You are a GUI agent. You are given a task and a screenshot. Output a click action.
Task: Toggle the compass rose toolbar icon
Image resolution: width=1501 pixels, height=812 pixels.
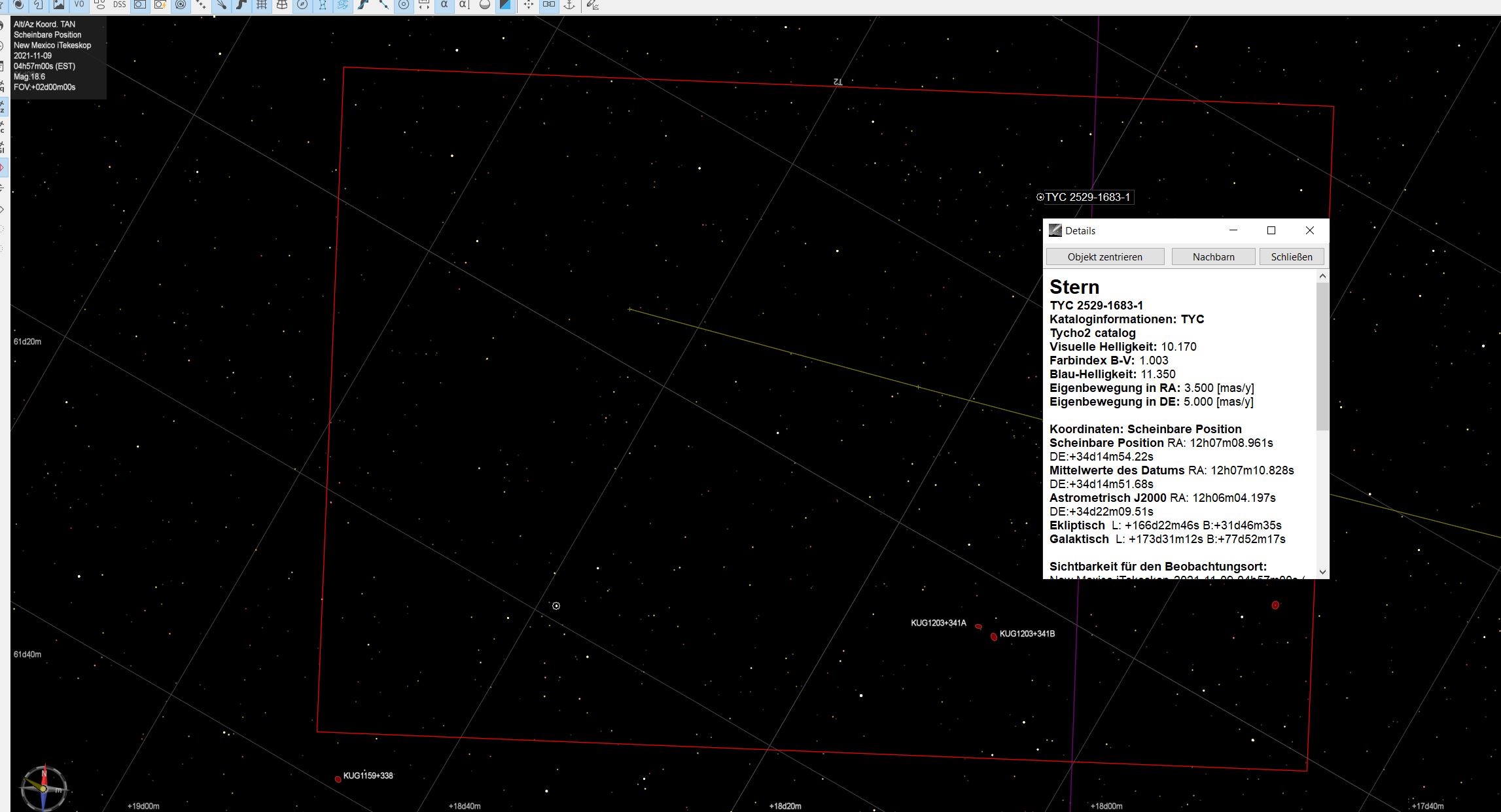click(302, 5)
